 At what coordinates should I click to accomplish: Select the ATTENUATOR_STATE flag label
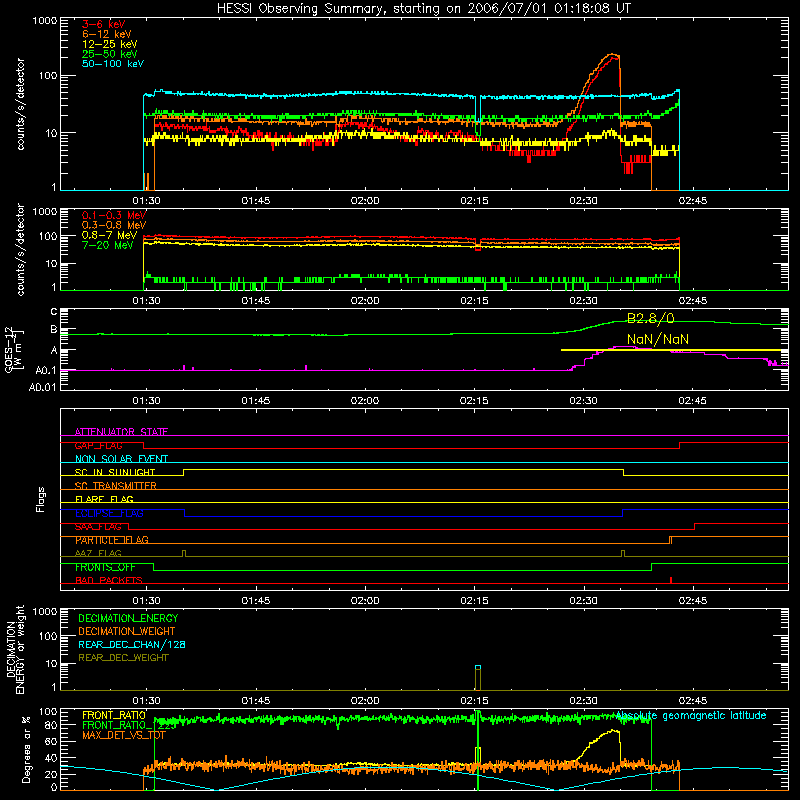pyautogui.click(x=121, y=432)
